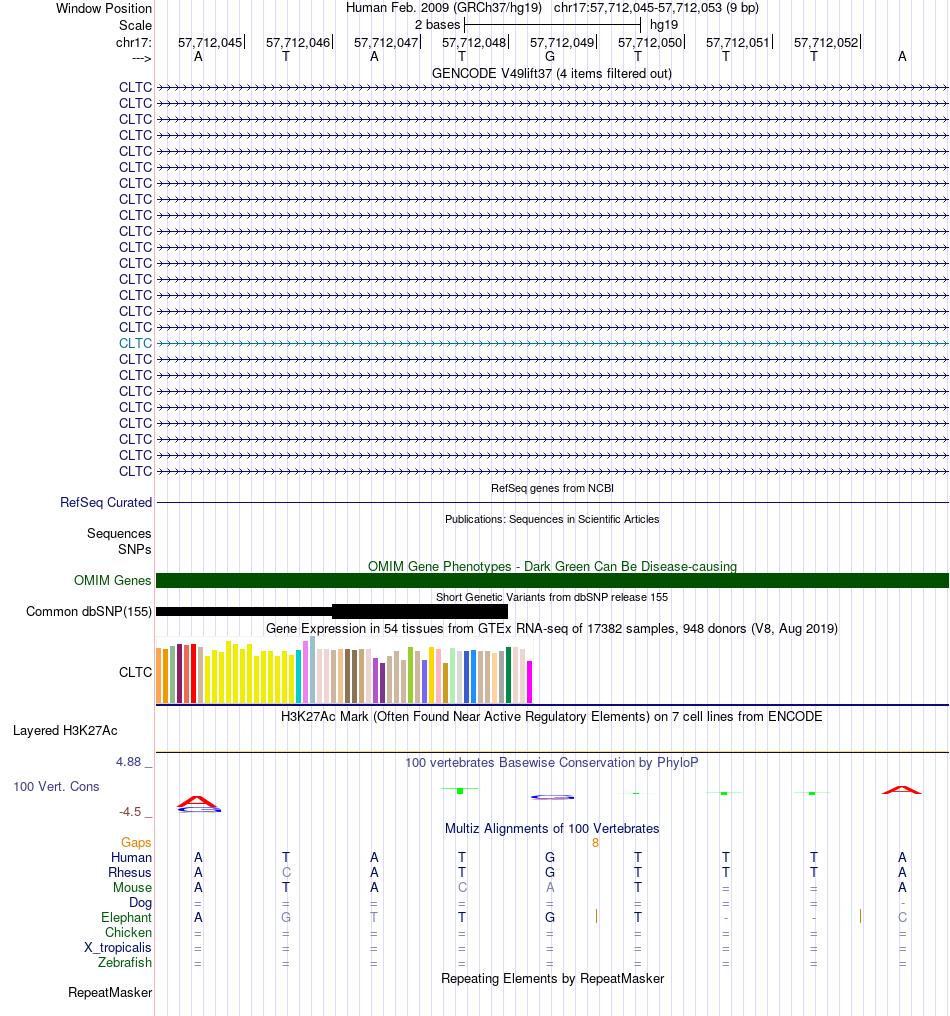The image size is (950, 1016).
Task: Open Repeating Elements by RepeatMasker title
Action: pyautogui.click(x=552, y=978)
